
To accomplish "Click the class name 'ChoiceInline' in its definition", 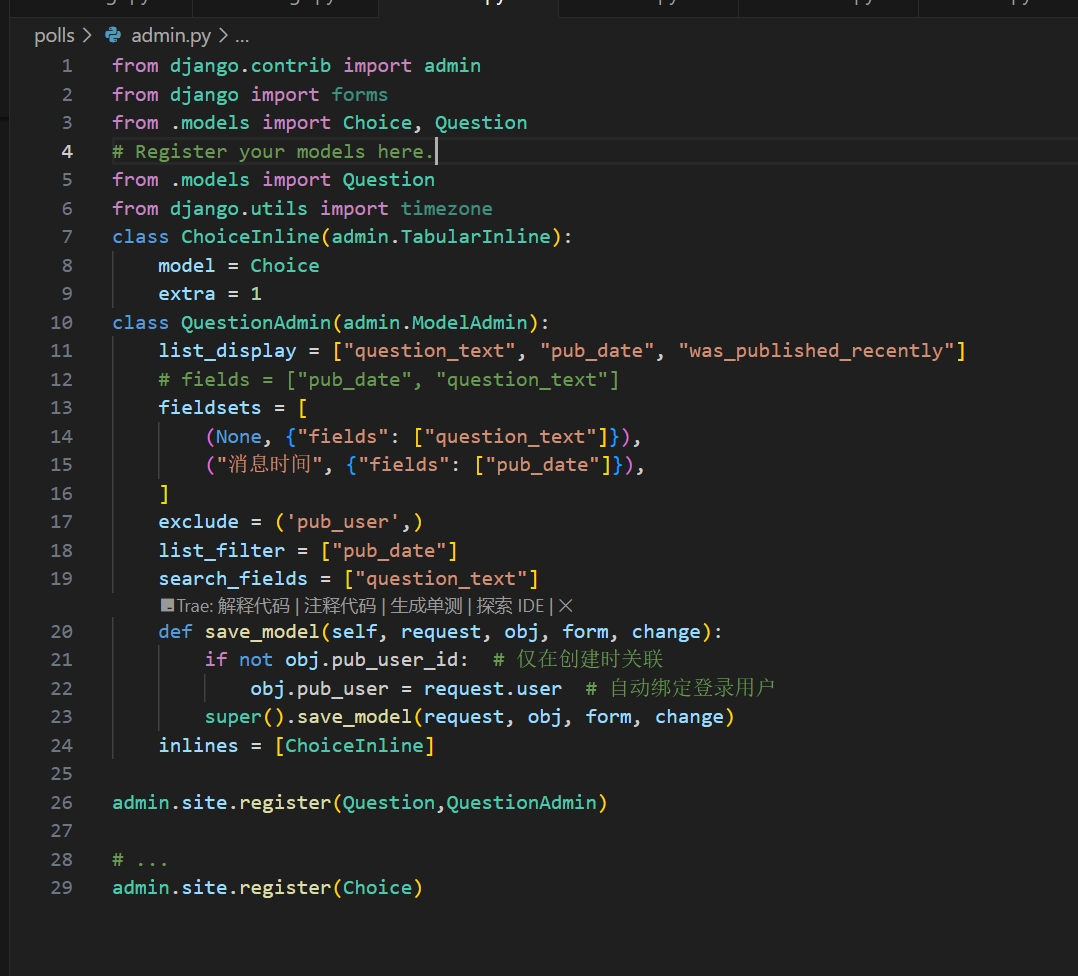I will (250, 237).
